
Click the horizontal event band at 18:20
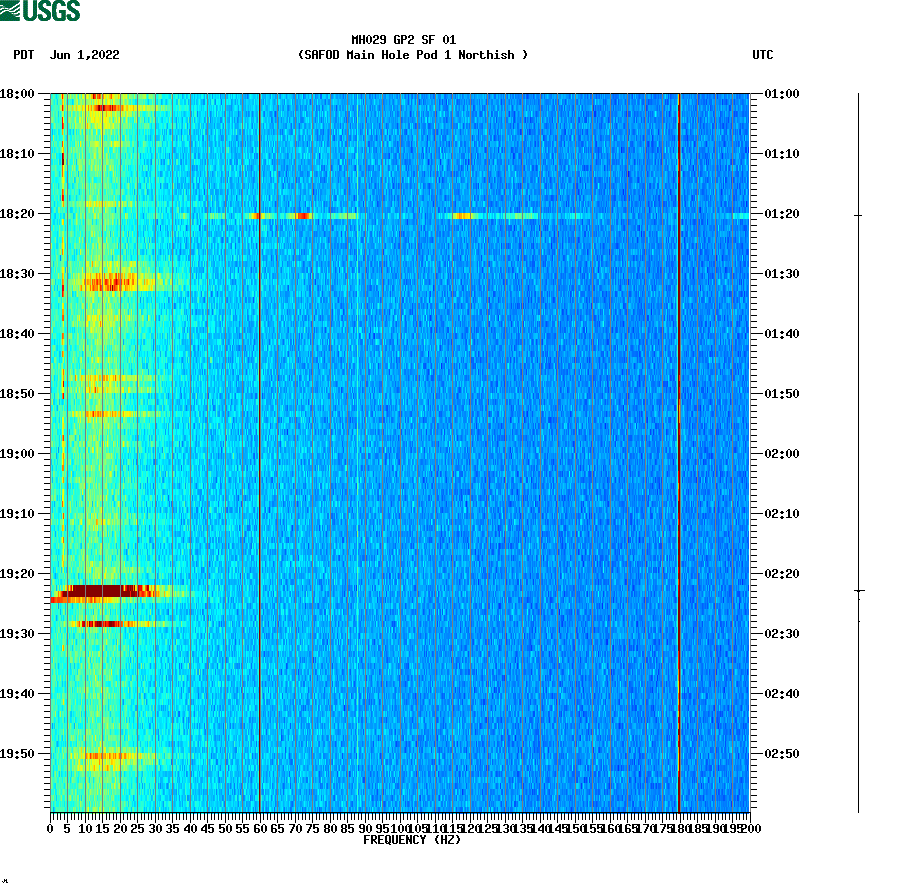click(400, 214)
